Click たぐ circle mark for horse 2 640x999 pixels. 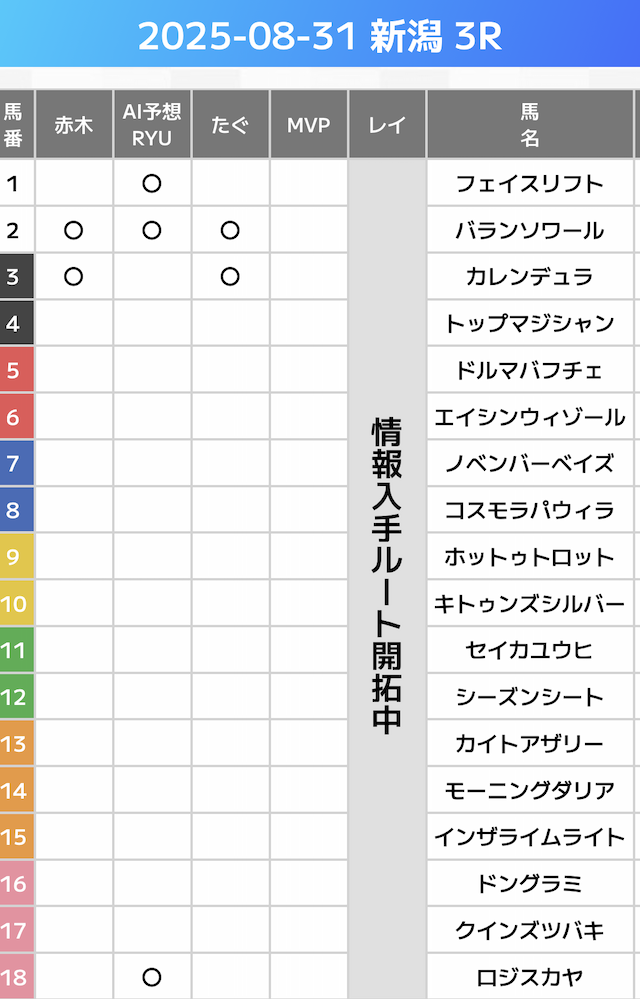click(x=230, y=231)
